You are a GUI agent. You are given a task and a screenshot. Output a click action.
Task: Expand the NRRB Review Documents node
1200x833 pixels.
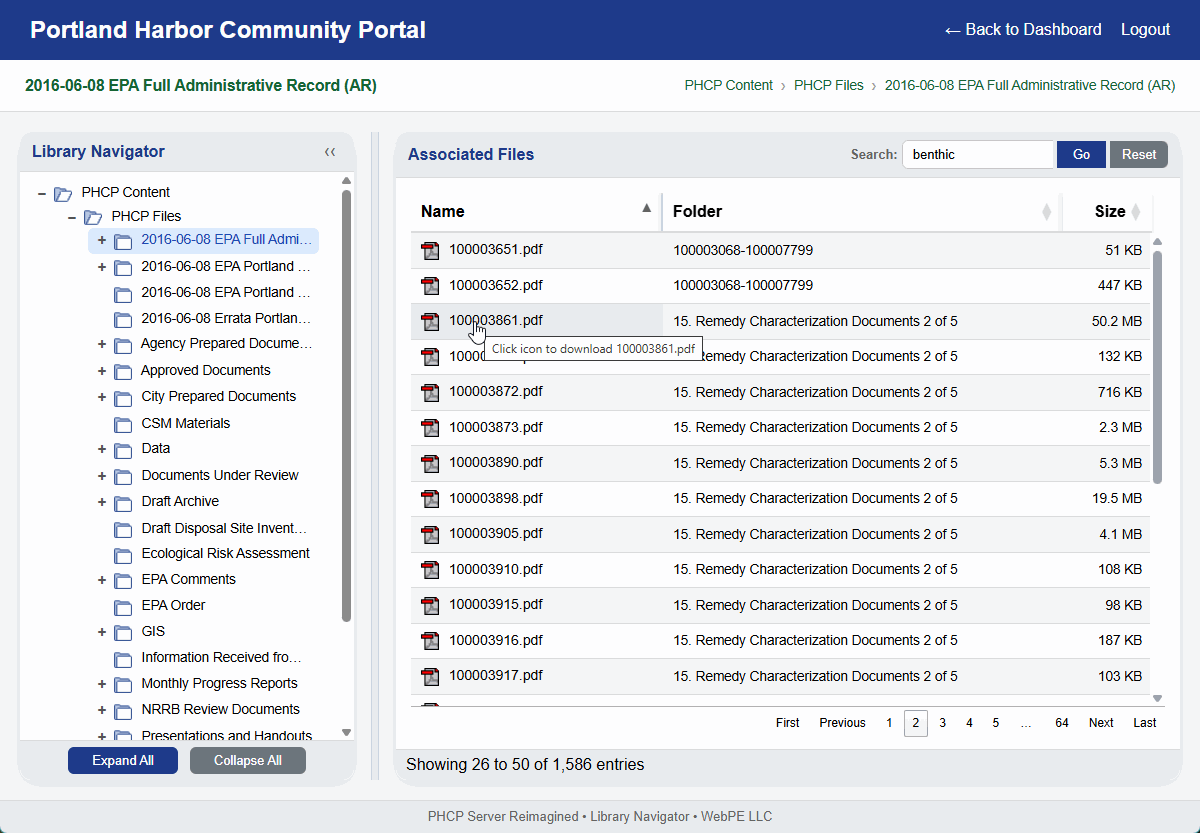pos(101,710)
